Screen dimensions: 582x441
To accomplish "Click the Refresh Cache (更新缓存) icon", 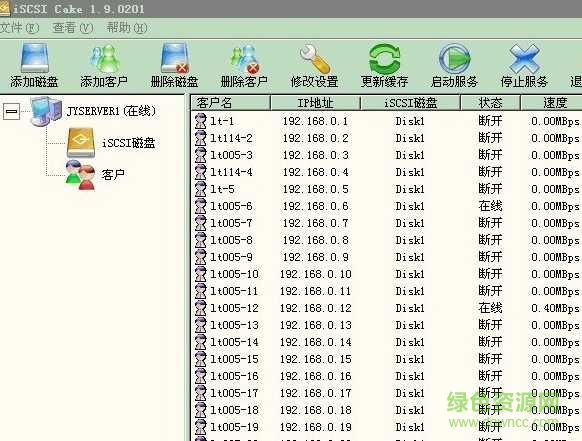I will pos(385,58).
